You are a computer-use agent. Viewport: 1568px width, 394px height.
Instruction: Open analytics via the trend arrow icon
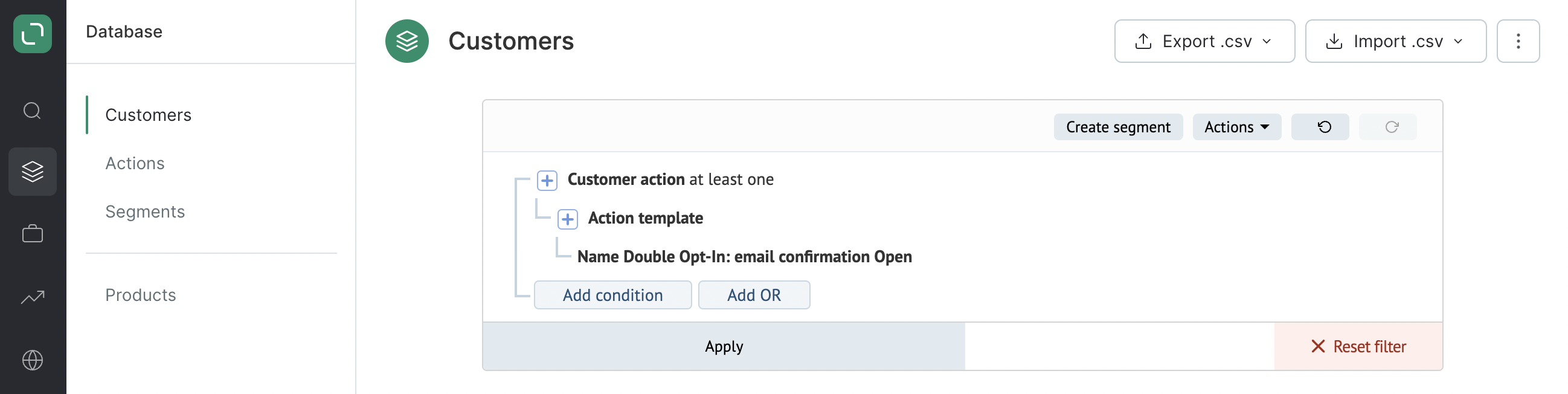tap(32, 297)
